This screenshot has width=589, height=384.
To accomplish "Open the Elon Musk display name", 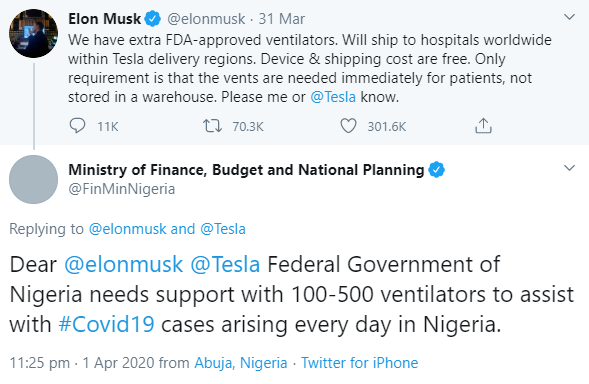I will [x=104, y=19].
